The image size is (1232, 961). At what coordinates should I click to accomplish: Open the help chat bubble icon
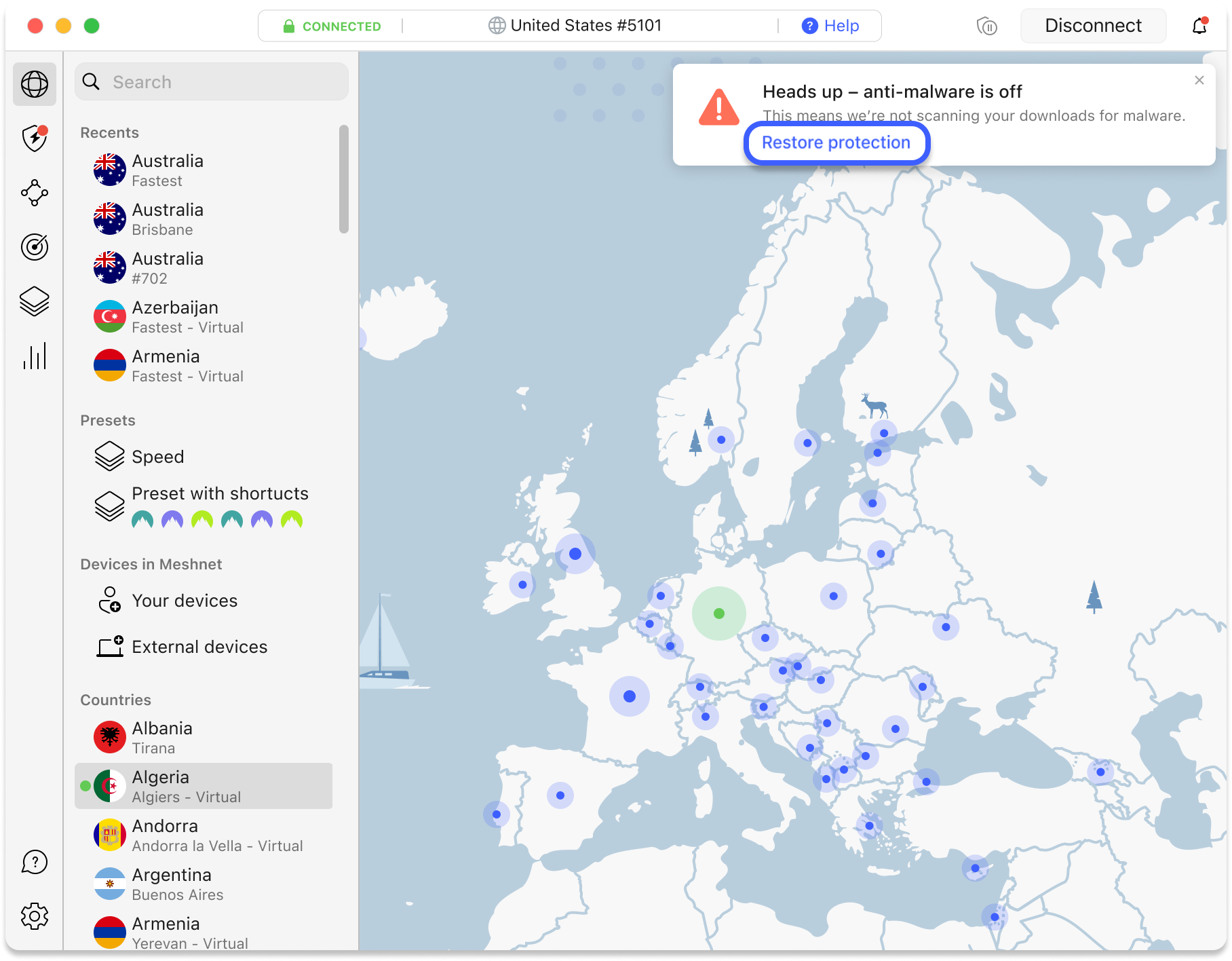click(x=35, y=862)
